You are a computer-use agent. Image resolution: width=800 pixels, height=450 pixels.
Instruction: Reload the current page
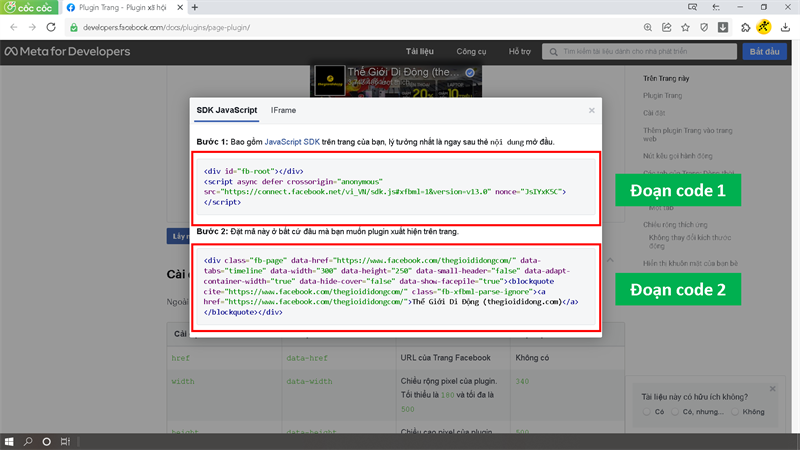point(51,28)
